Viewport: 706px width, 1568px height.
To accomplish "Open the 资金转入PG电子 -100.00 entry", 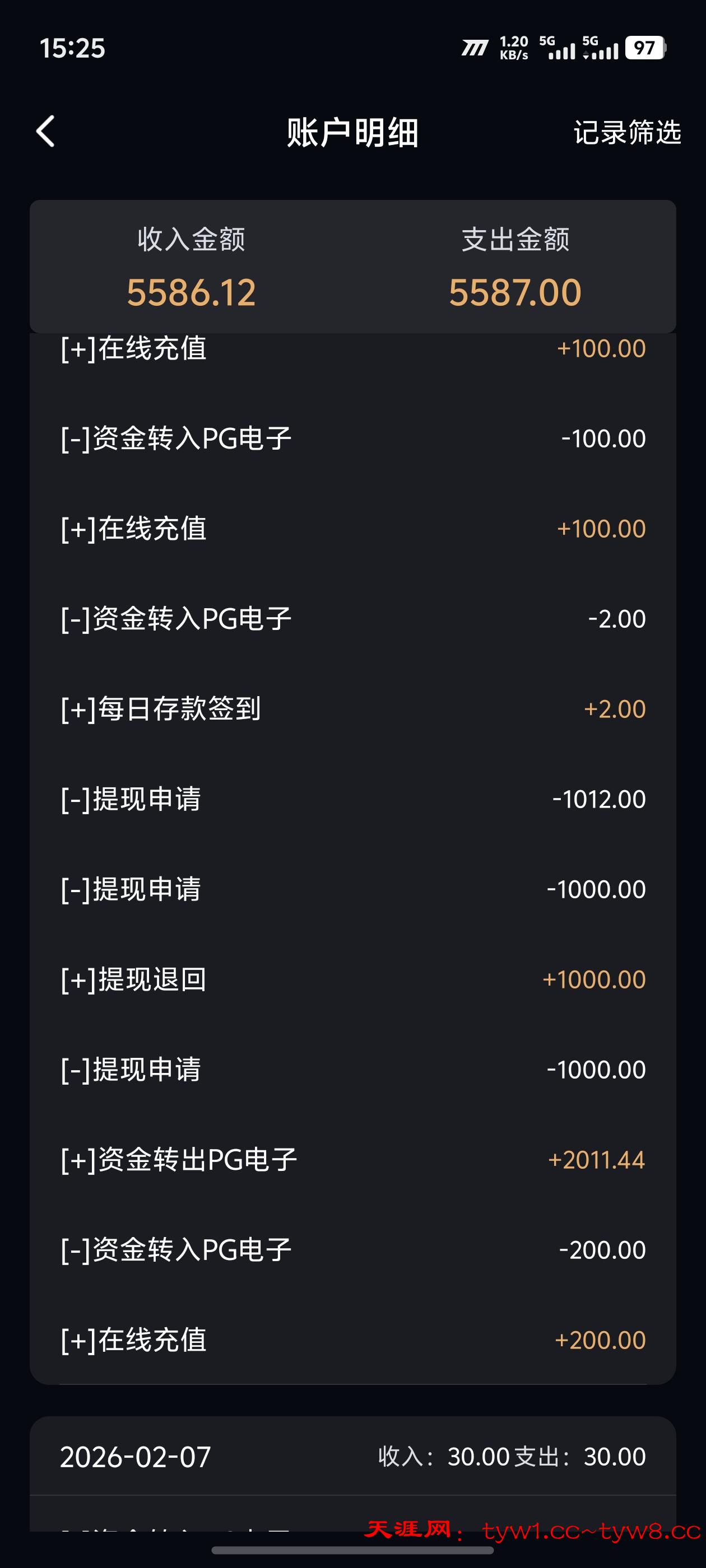I will pos(352,438).
